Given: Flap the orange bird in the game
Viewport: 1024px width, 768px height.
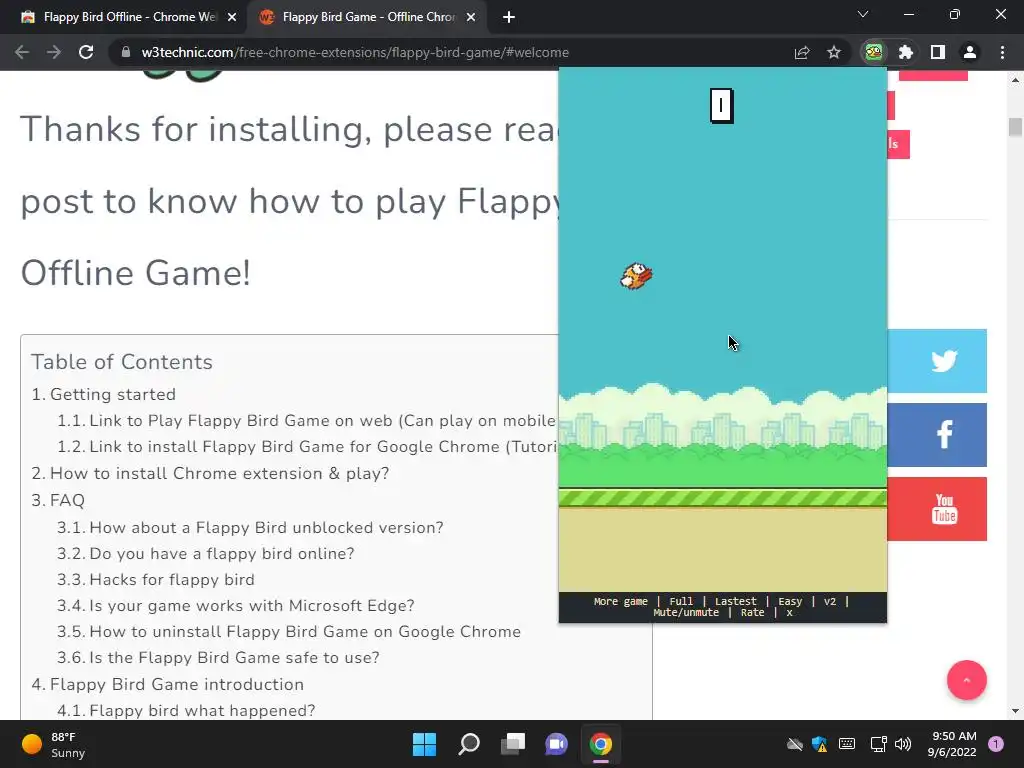Looking at the screenshot, I should [x=636, y=276].
